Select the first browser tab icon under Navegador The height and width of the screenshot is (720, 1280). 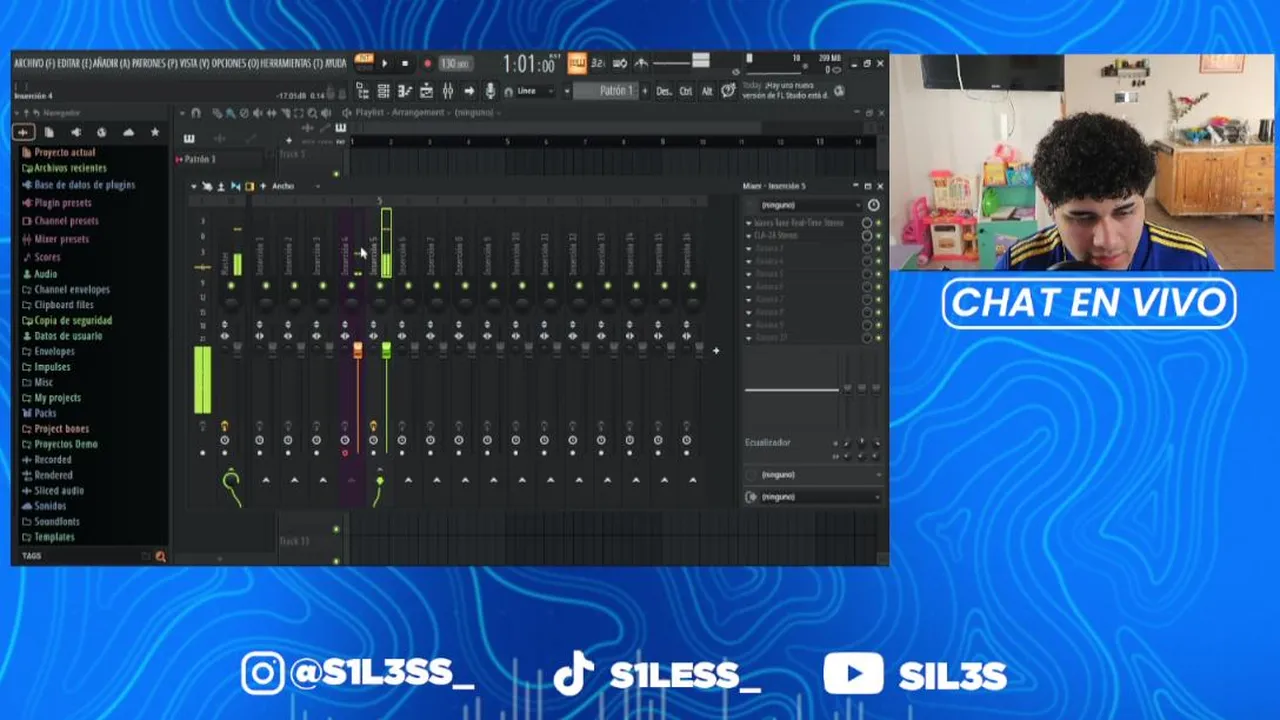point(22,132)
